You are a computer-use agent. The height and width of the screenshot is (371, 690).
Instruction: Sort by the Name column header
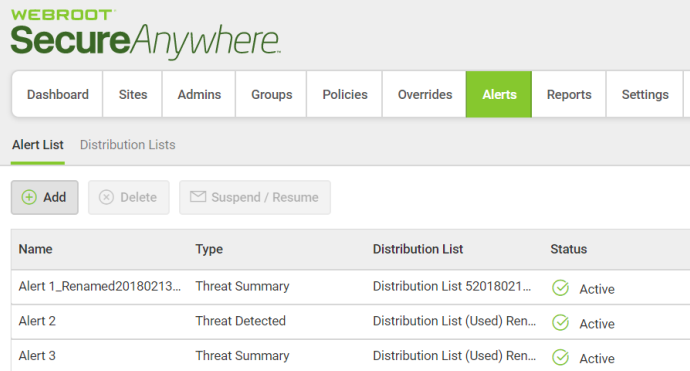(x=35, y=249)
